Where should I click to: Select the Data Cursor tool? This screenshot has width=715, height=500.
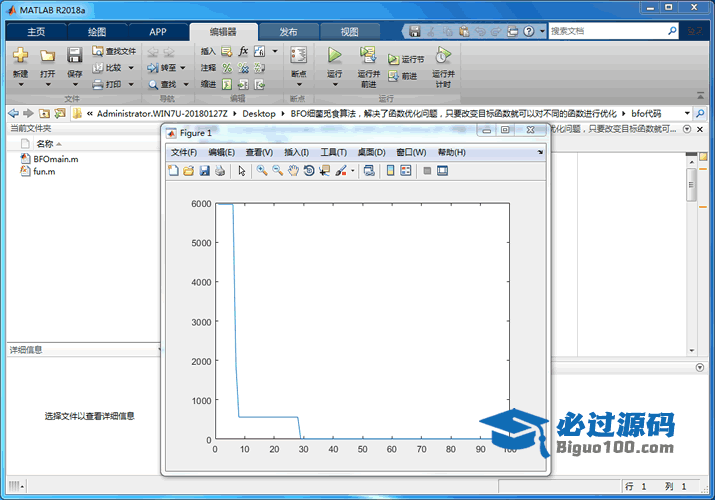point(325,171)
